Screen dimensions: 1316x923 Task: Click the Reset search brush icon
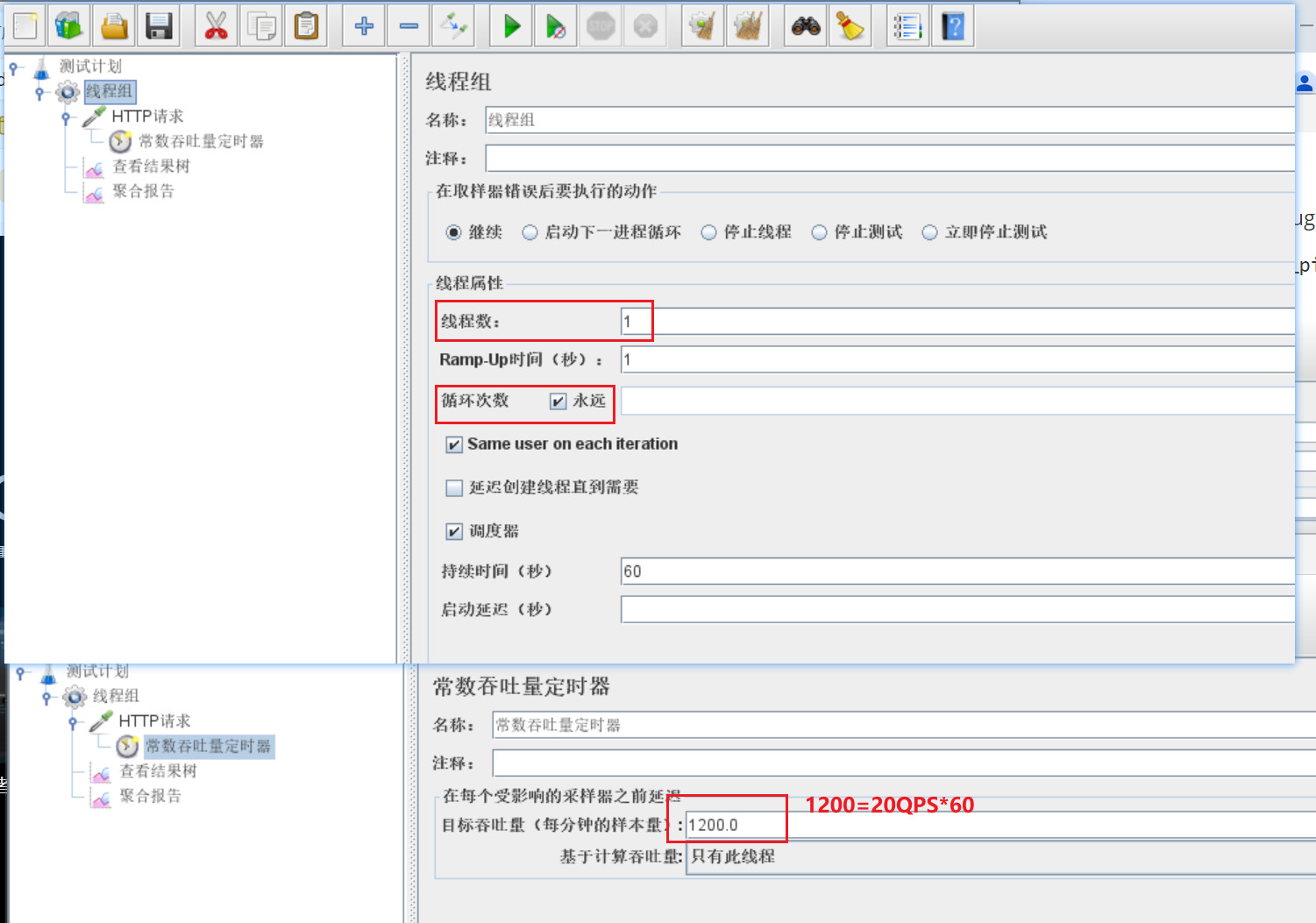pyautogui.click(x=850, y=26)
